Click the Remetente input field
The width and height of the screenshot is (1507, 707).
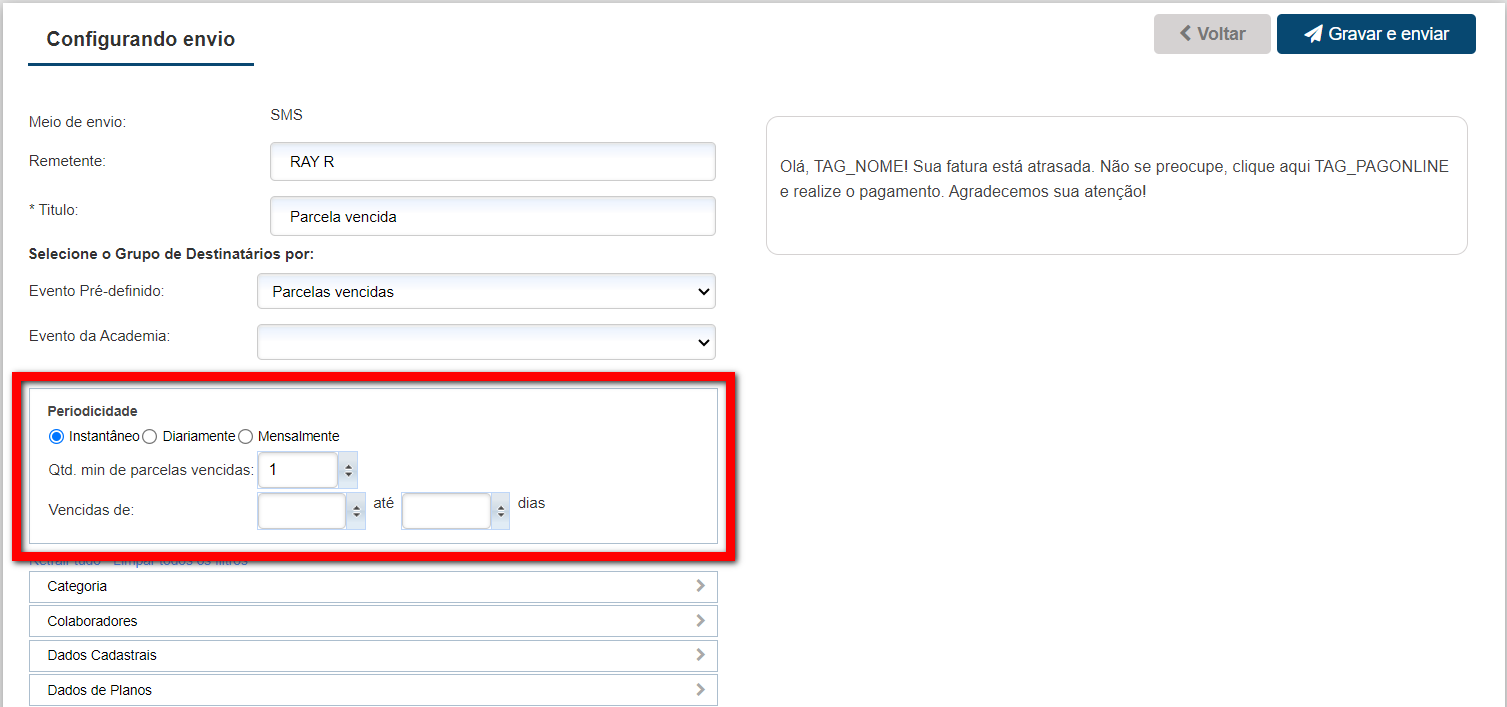coord(492,161)
